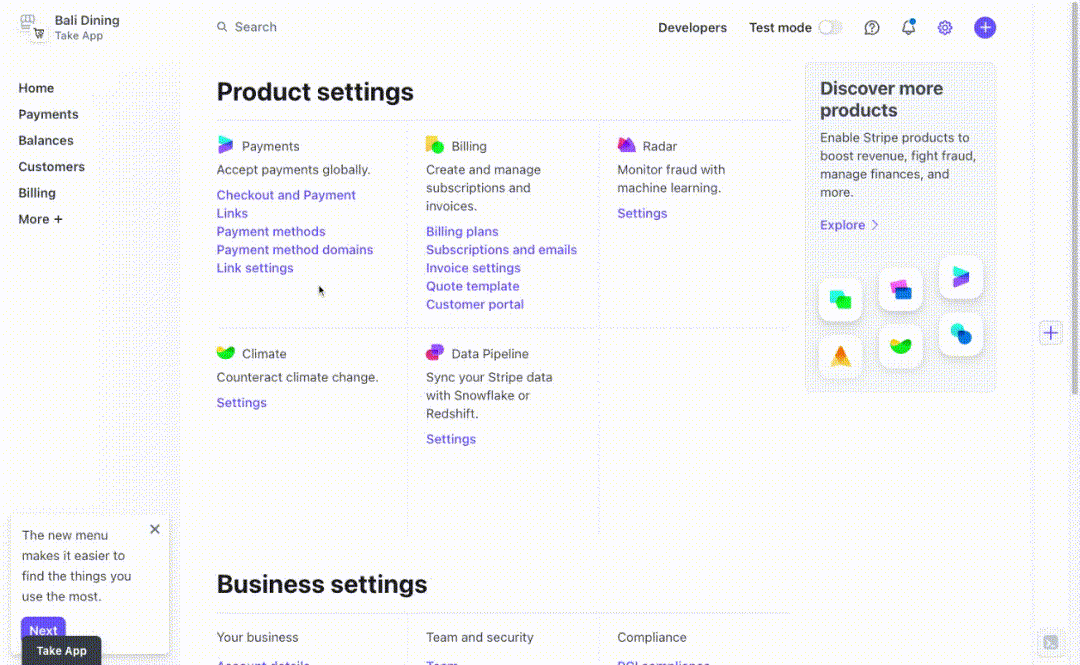
Task: Click the Billing product icon
Action: pos(435,145)
